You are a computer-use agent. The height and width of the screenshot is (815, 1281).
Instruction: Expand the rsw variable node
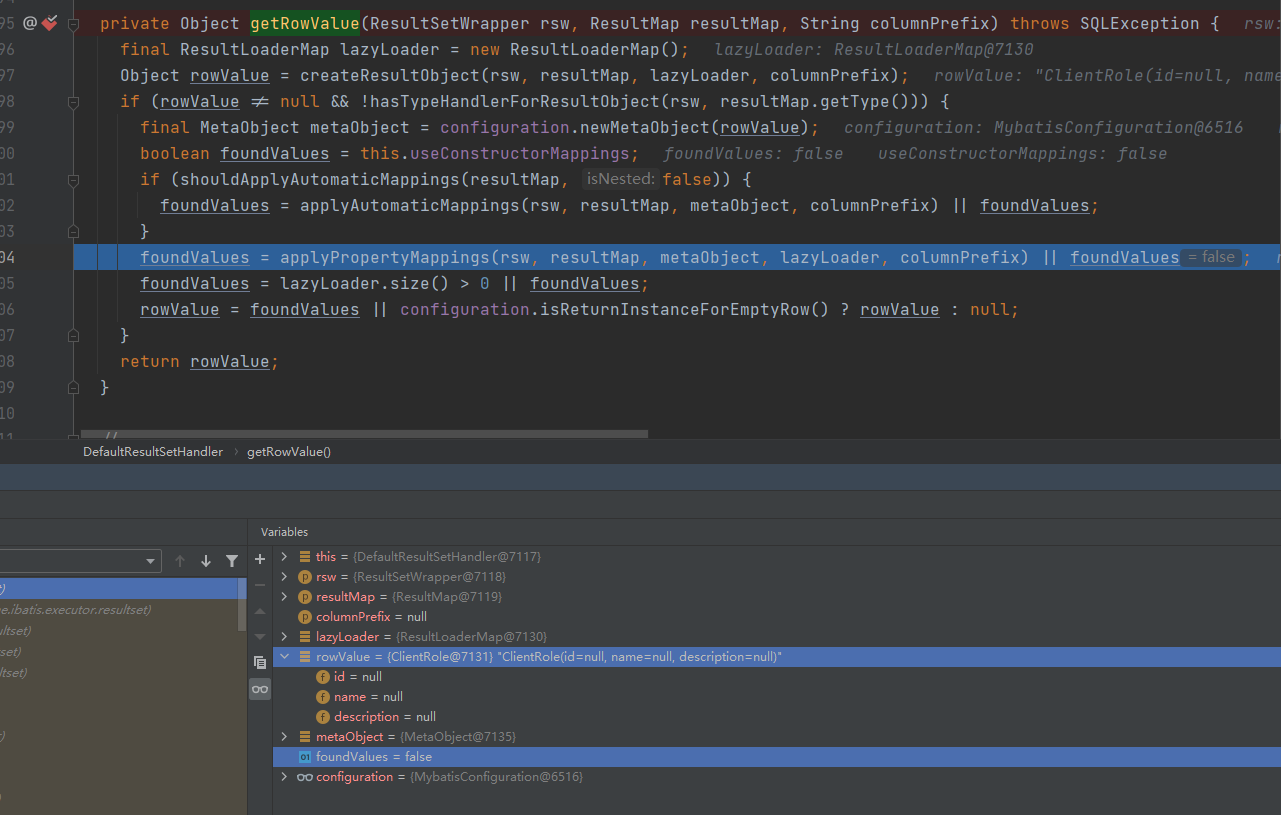coord(284,576)
